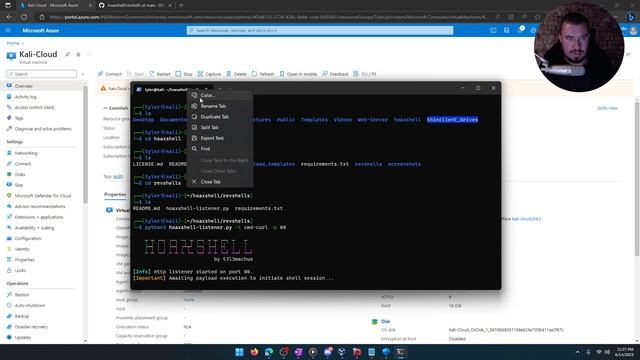The image size is (640, 360).
Task: Go back in the browser
Action: click(x=9, y=17)
